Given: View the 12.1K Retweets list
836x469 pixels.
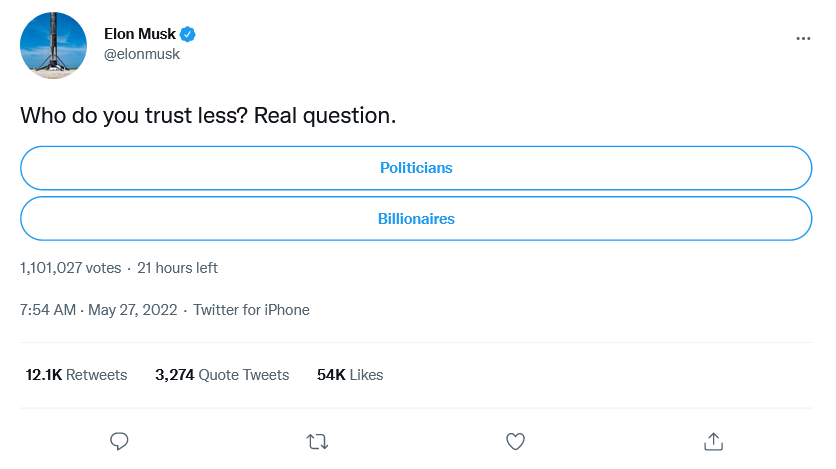Looking at the screenshot, I should click(76, 375).
